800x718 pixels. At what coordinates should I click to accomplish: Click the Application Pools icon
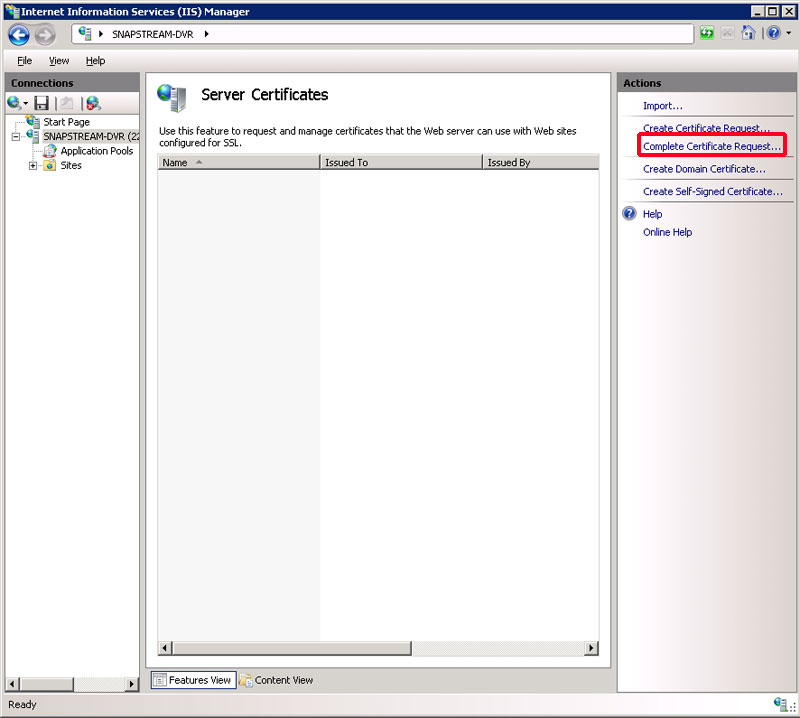pyautogui.click(x=49, y=151)
